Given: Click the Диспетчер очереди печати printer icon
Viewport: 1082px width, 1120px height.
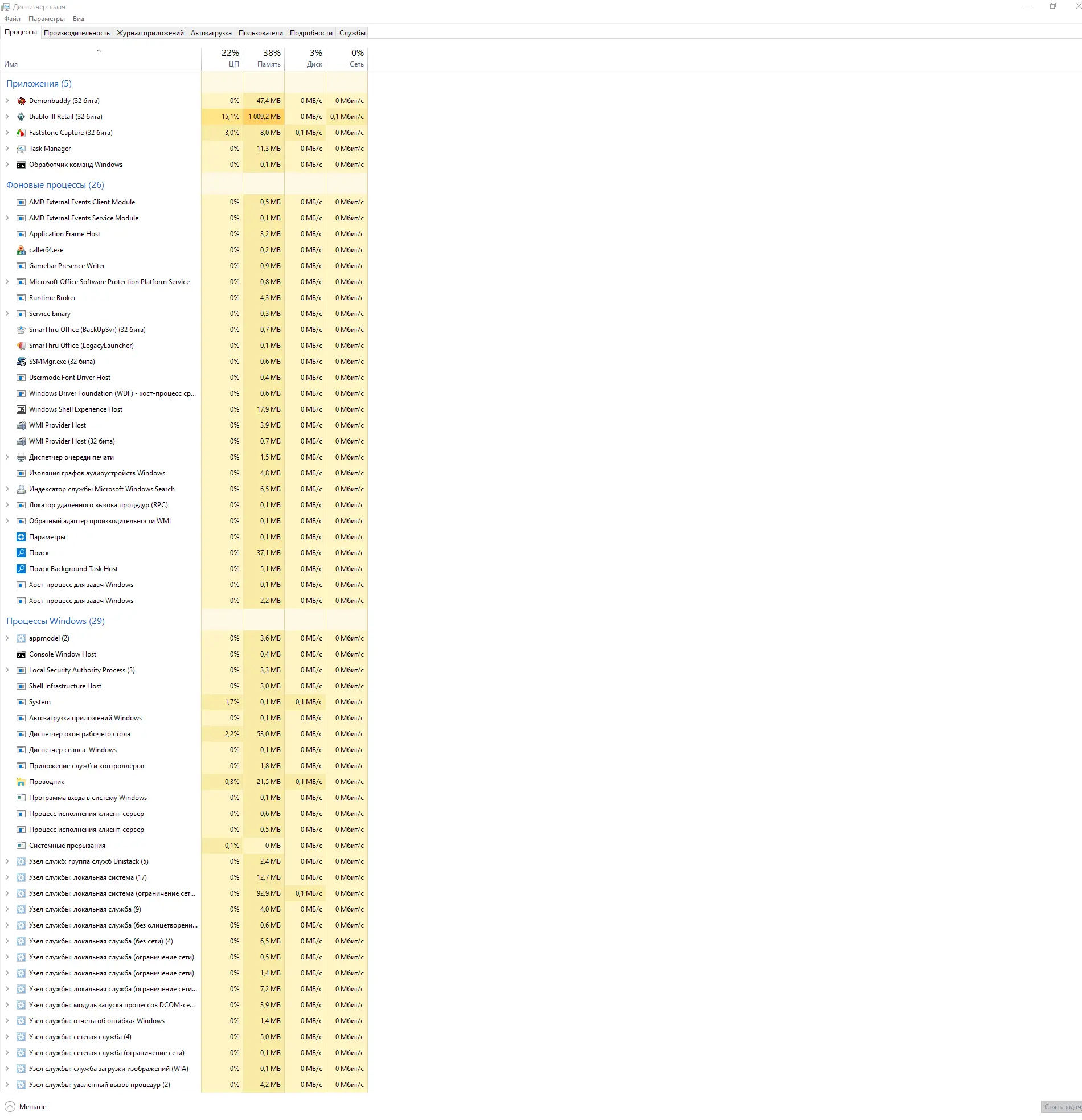Looking at the screenshot, I should click(x=21, y=457).
